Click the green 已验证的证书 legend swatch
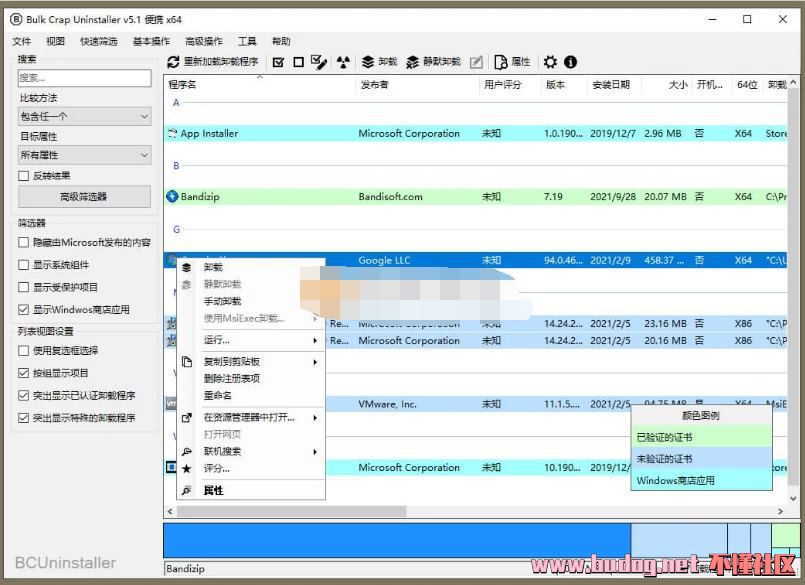Viewport: 805px width, 585px height. [x=701, y=438]
